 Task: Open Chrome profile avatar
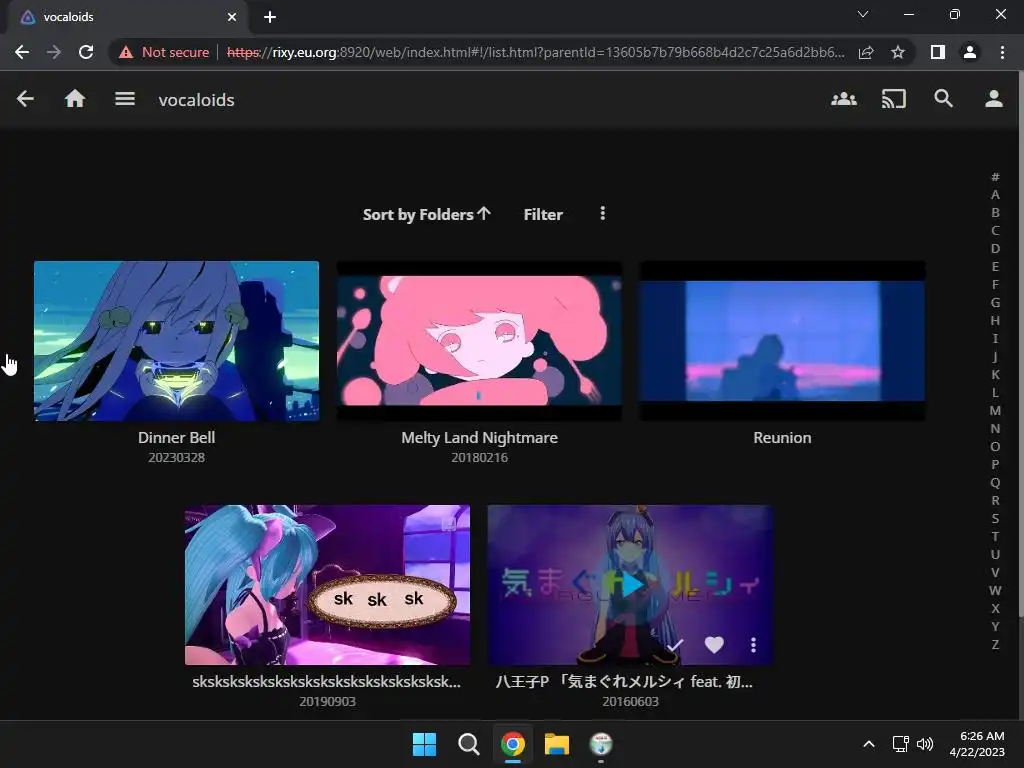(x=970, y=52)
